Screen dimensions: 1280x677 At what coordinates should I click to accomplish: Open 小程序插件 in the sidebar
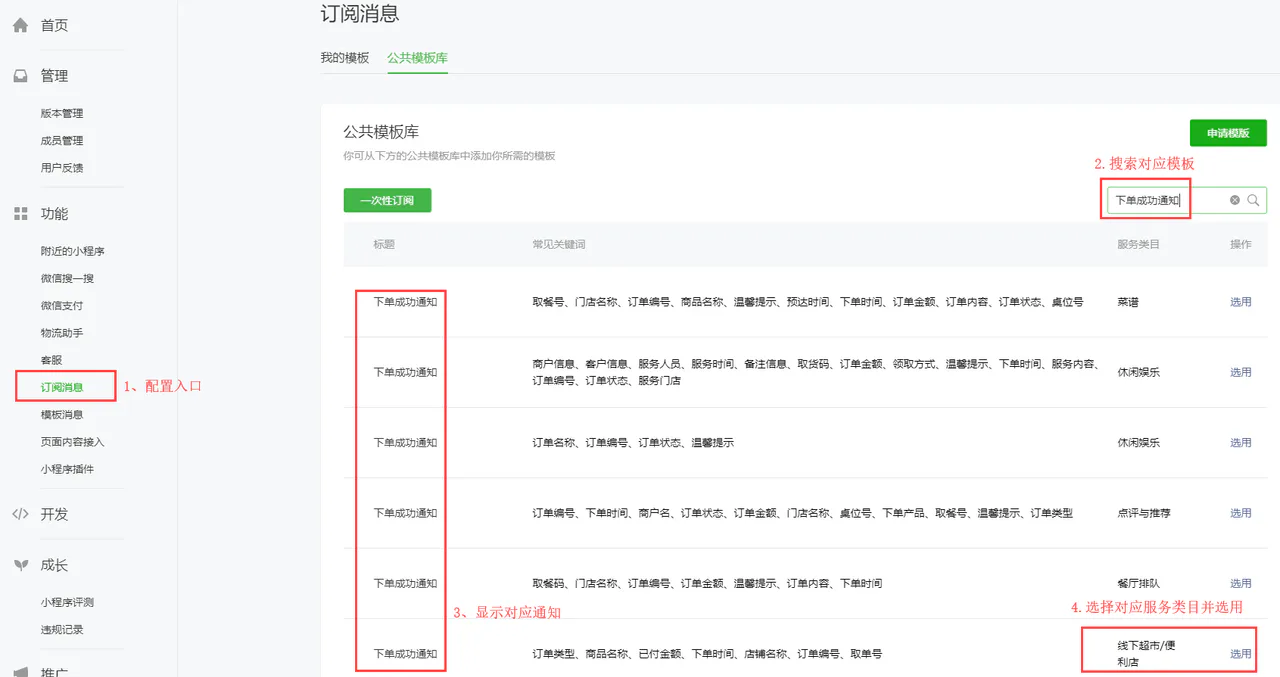(67, 468)
